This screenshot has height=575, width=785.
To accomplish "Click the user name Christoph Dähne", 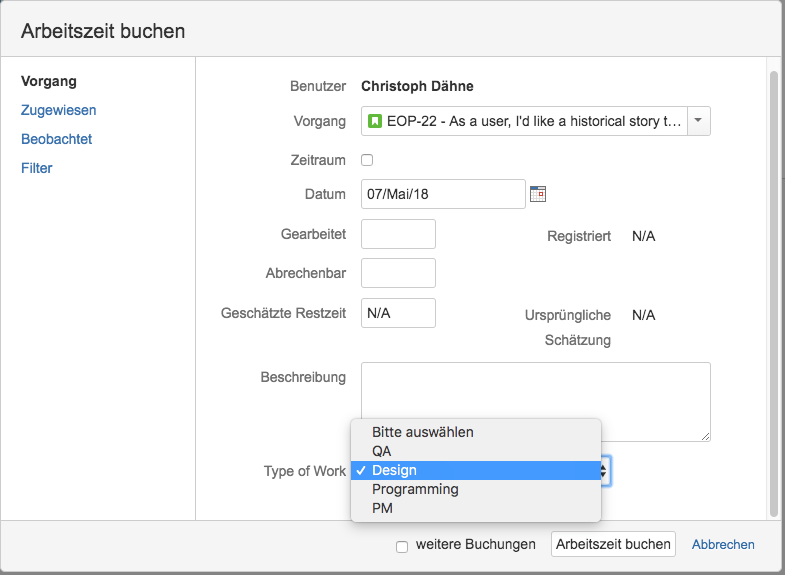I will click(417, 86).
